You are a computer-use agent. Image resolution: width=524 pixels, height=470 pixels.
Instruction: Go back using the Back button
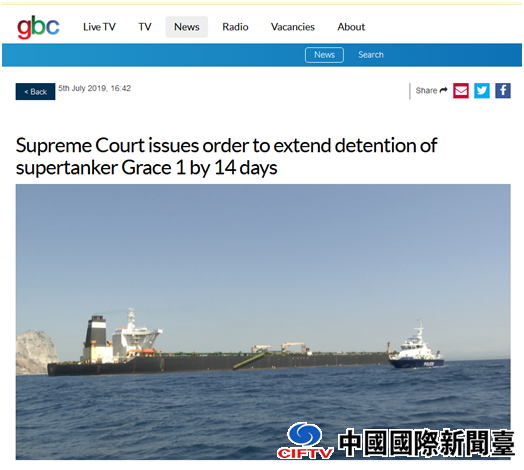(x=35, y=92)
